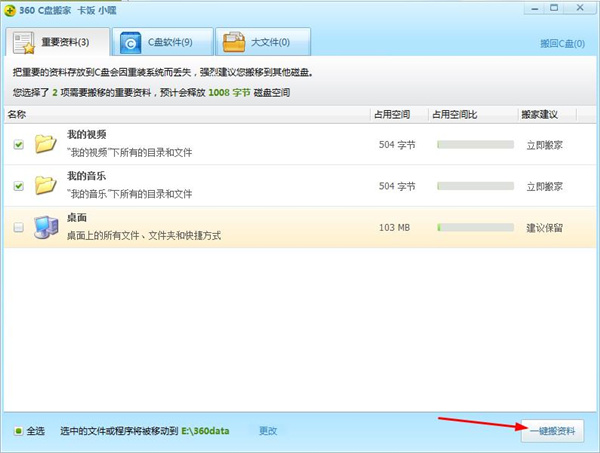Viewport: 600px width, 453px height.
Task: Click the C盘软件 tab icon
Action: (x=132, y=42)
